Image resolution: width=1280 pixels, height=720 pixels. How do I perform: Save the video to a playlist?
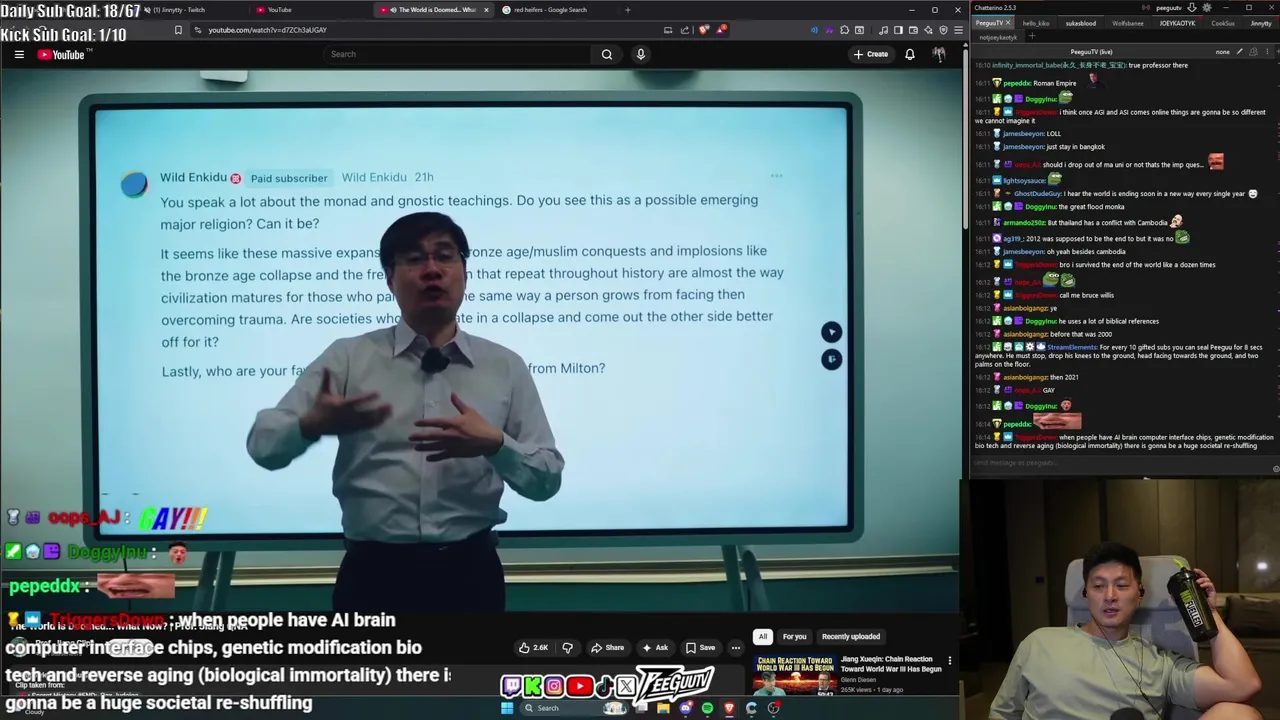[x=700, y=647]
